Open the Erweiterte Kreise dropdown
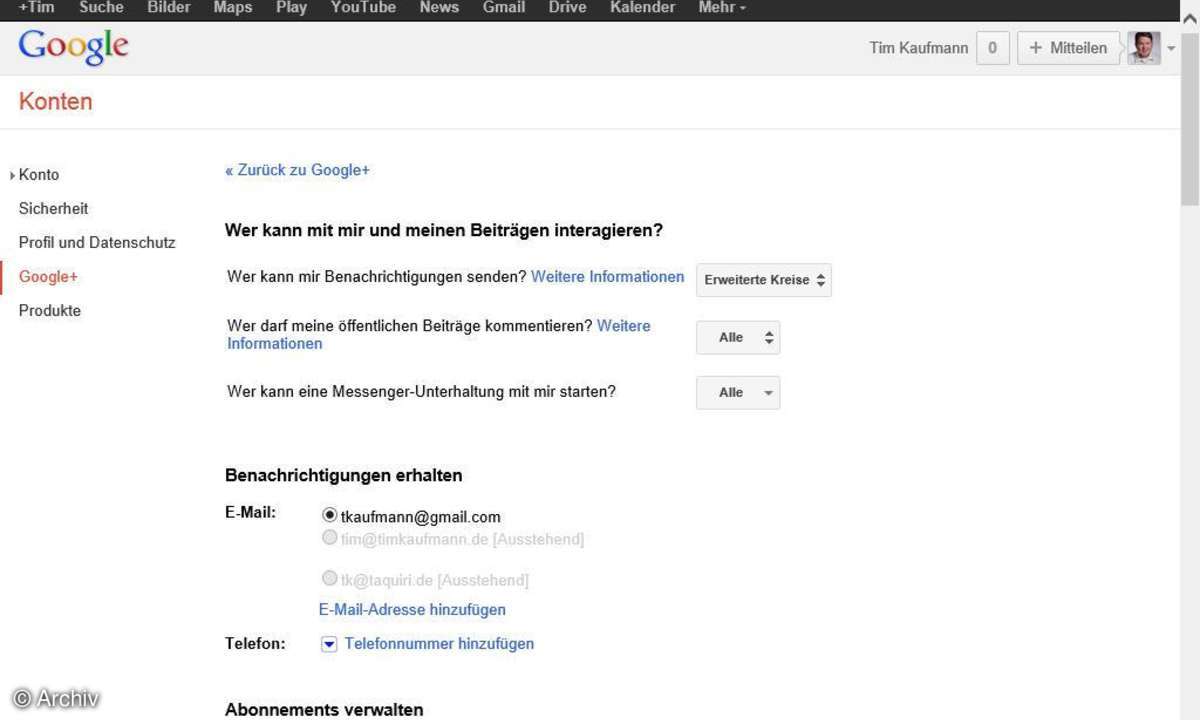 [764, 280]
